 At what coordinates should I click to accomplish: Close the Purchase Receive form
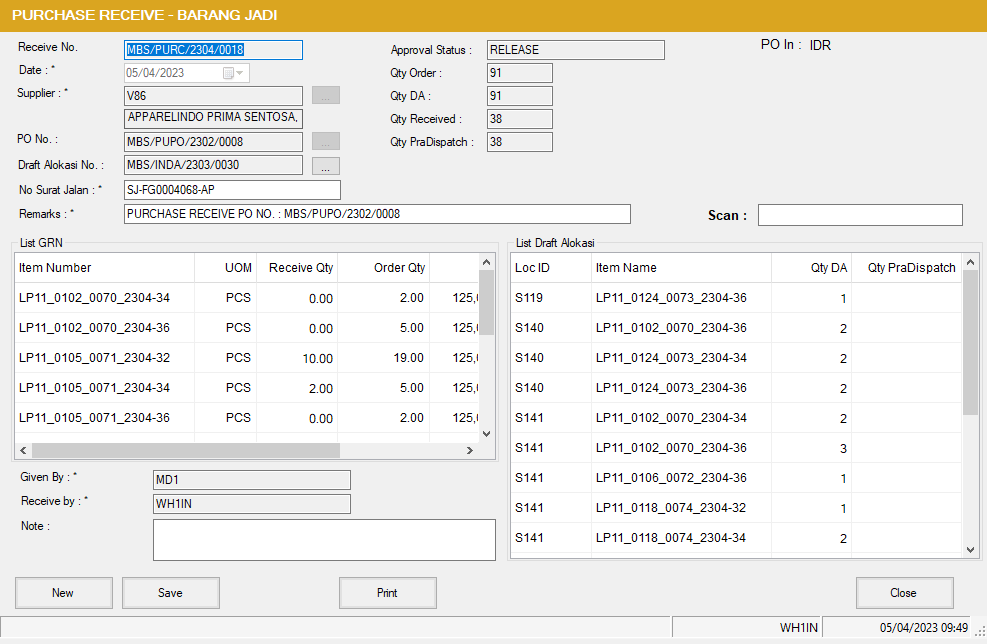[903, 593]
